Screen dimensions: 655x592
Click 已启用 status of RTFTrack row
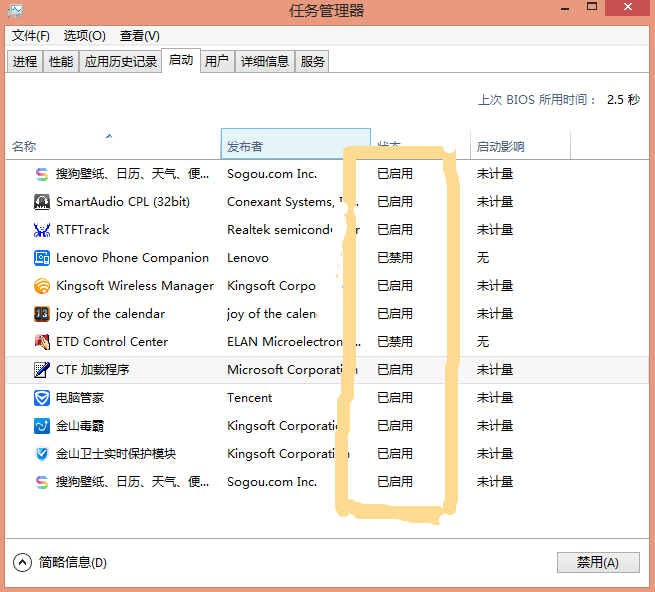(x=395, y=230)
